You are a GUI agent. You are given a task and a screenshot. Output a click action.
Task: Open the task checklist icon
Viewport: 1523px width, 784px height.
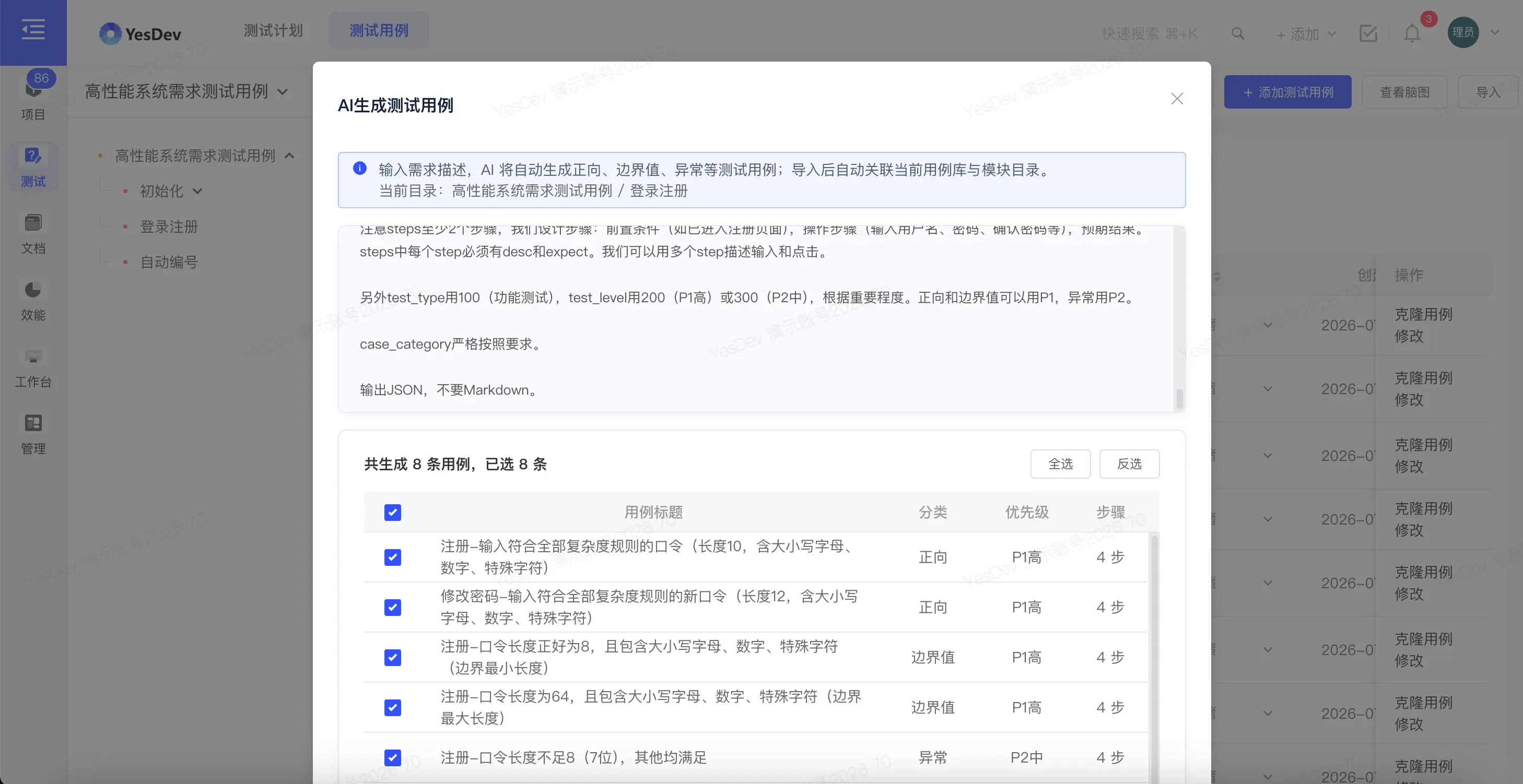(x=1368, y=33)
